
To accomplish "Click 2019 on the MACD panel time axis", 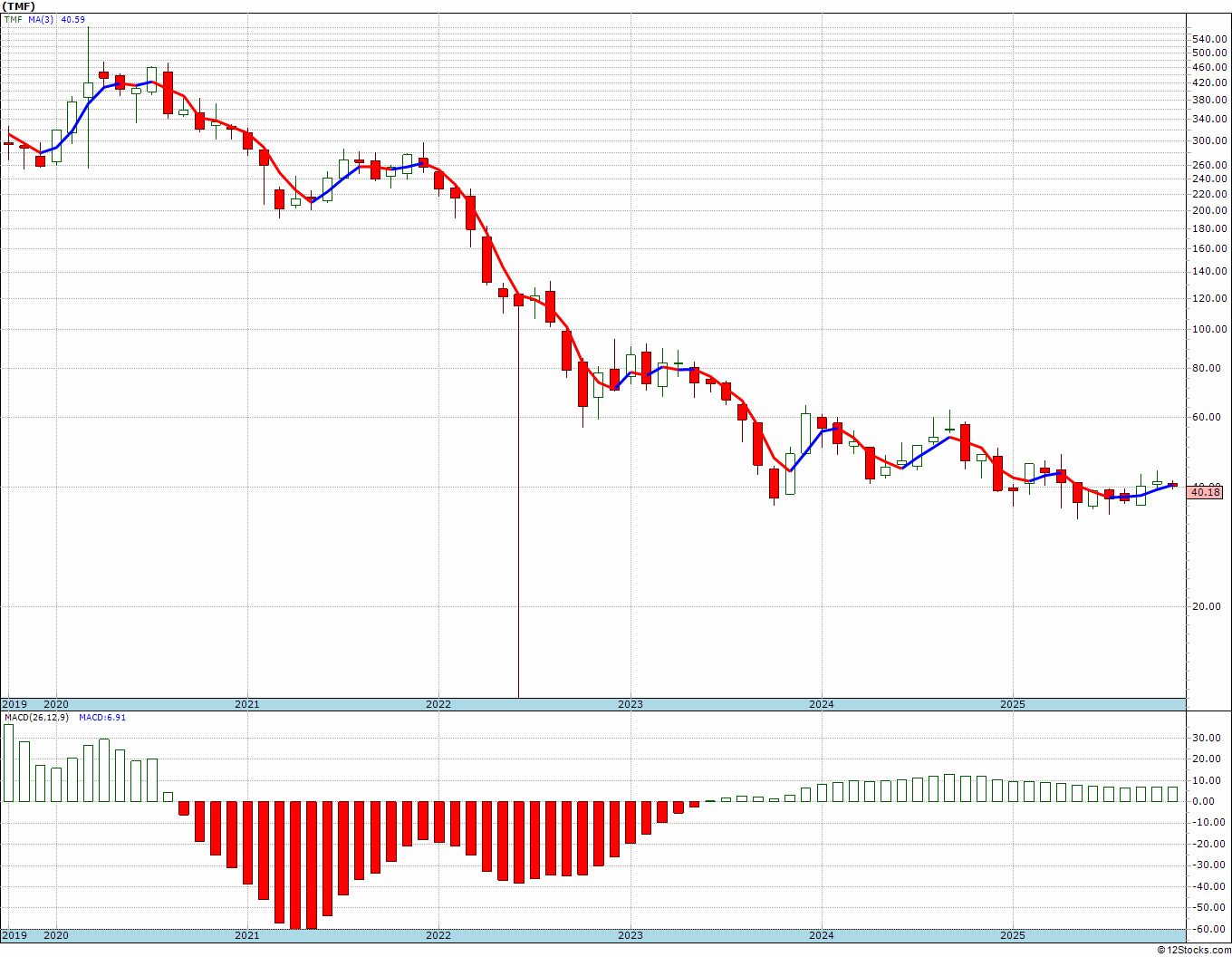I will [x=14, y=935].
